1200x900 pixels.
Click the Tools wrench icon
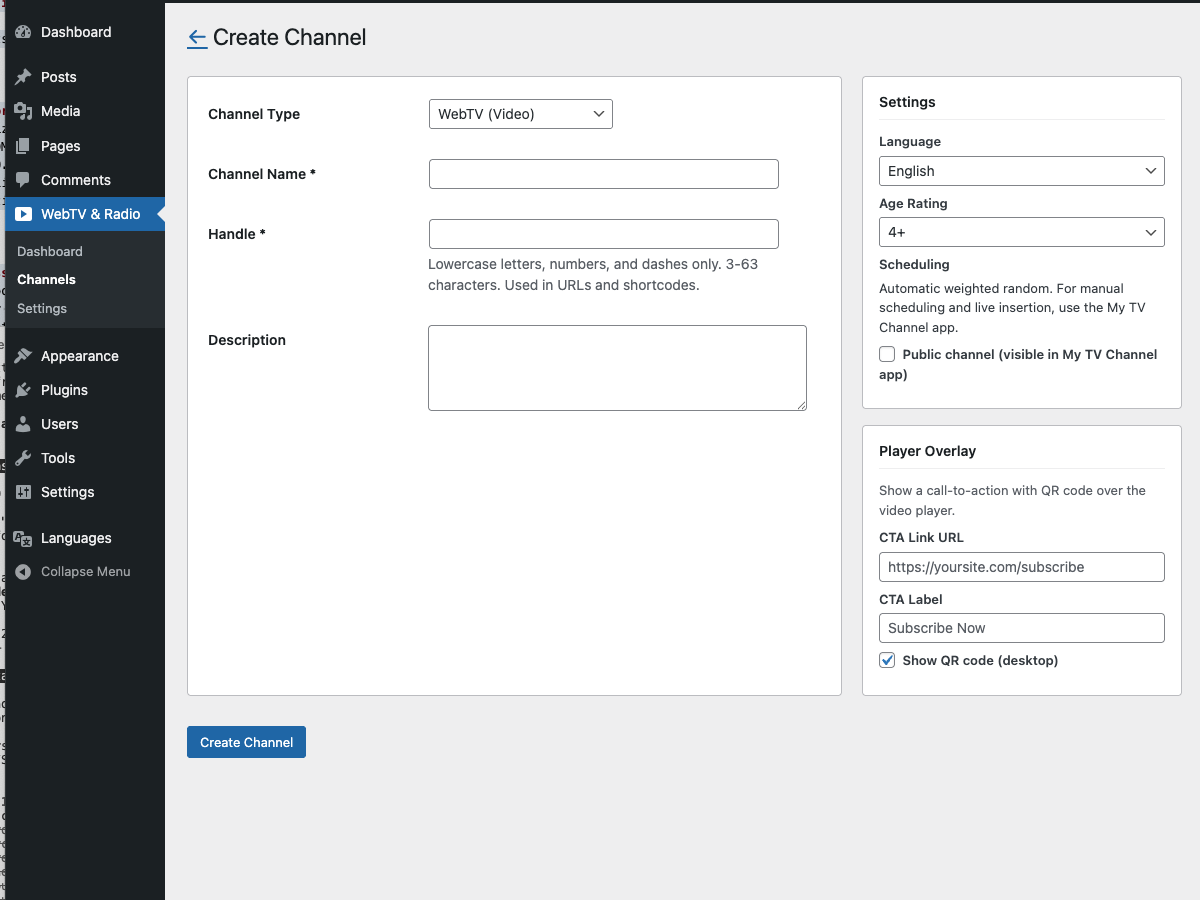click(x=22, y=458)
